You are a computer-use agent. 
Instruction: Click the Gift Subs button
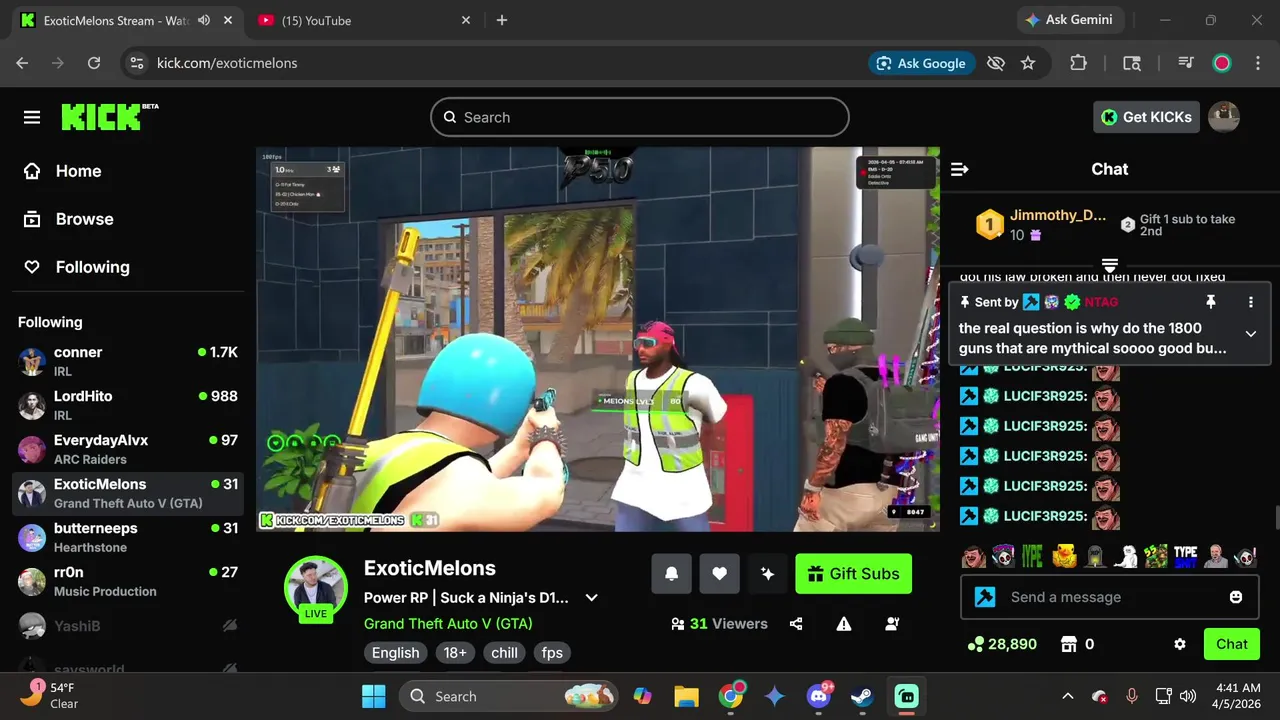[x=853, y=574]
